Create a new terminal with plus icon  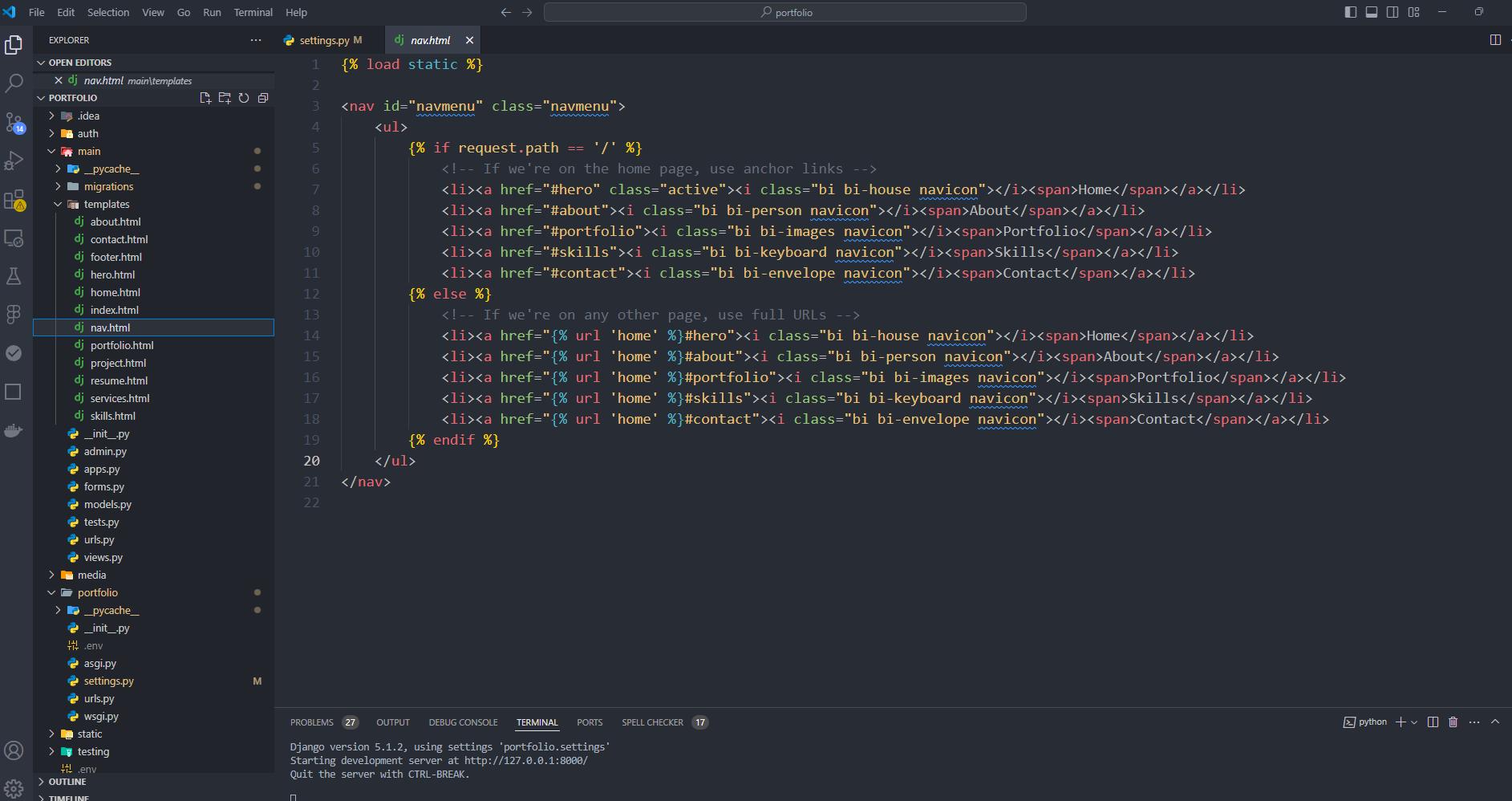point(1401,722)
